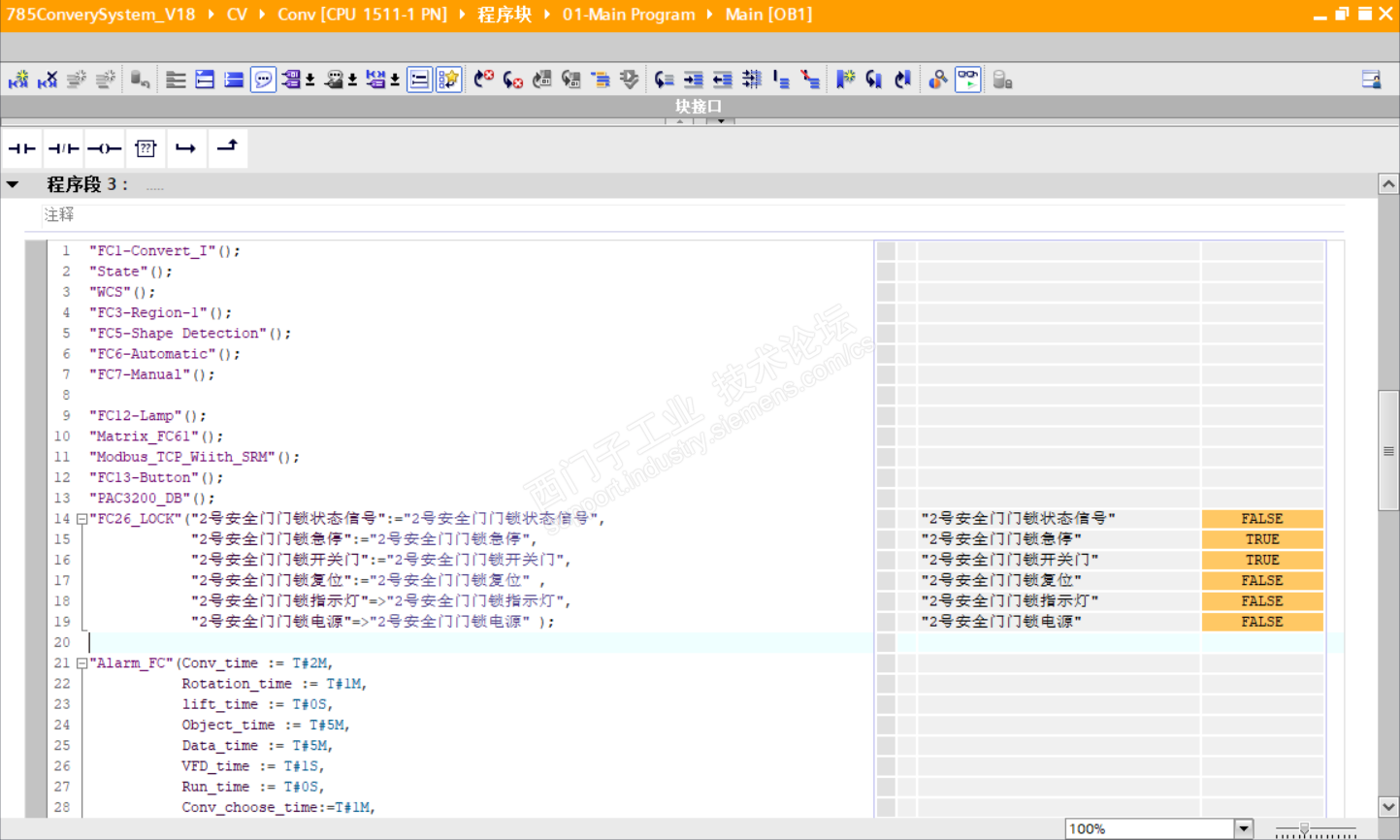
Task: Collapse 程序段 3 network triangle
Action: click(x=13, y=184)
